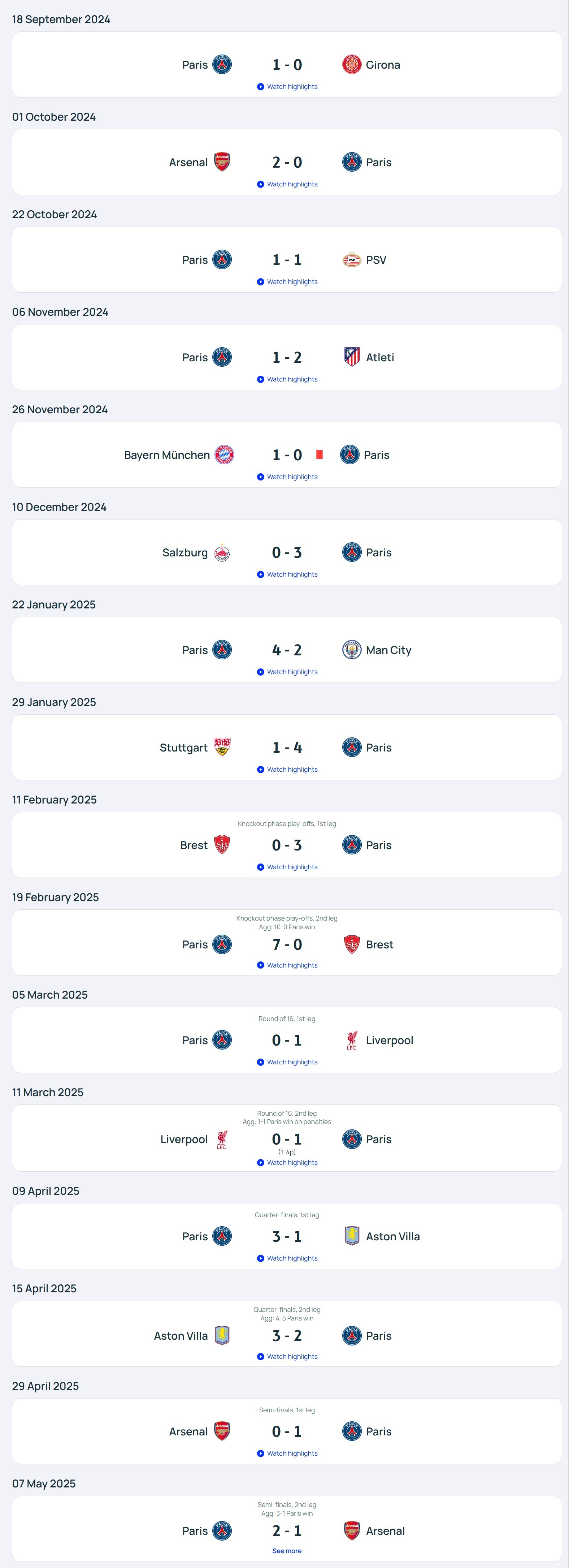
Task: Click Arsenal team name in 29 April match
Action: pos(188,1432)
